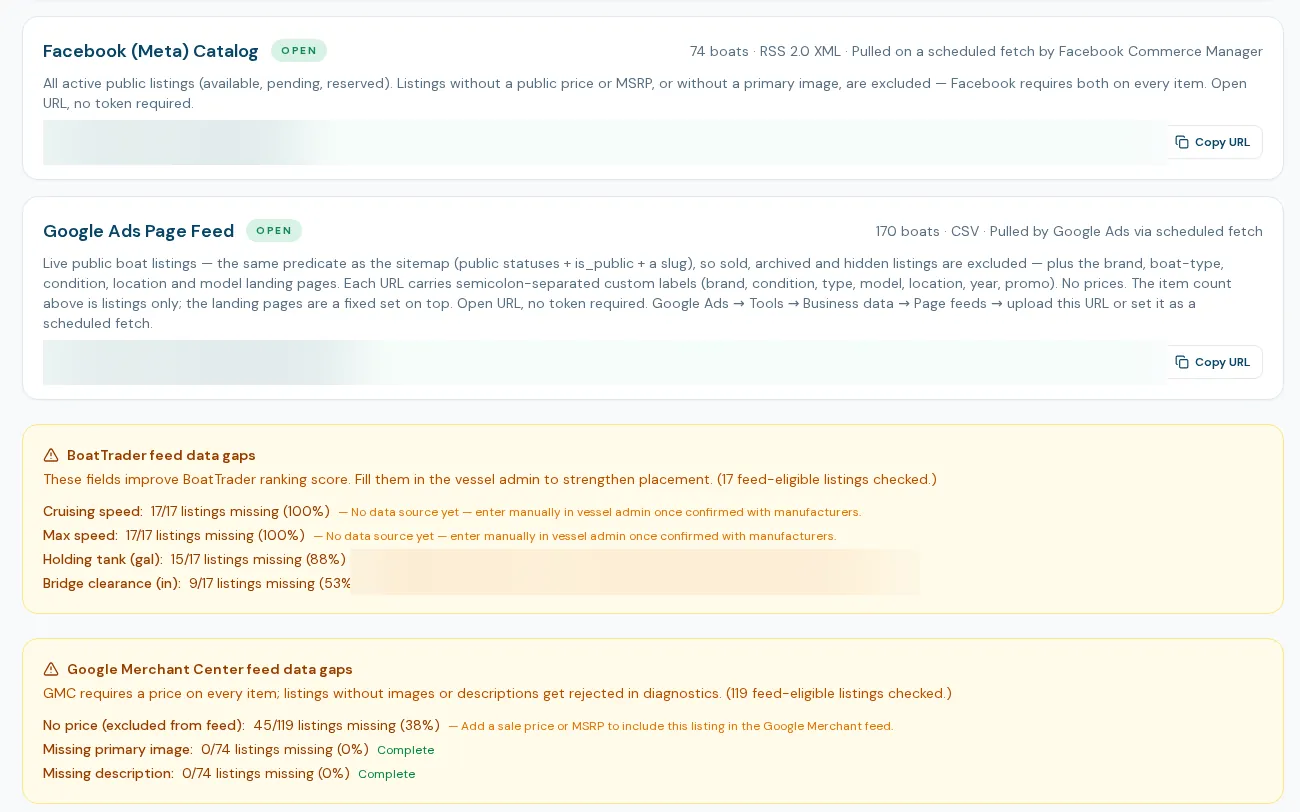Select the Max speed "17/17 listings missing (100%)" value

(215, 535)
